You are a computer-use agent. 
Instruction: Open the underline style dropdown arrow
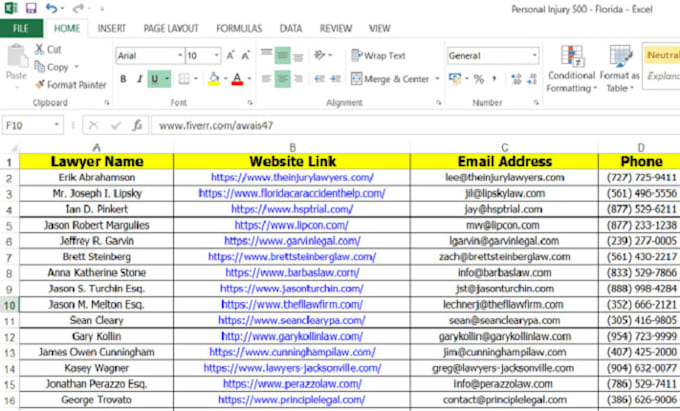[167, 79]
